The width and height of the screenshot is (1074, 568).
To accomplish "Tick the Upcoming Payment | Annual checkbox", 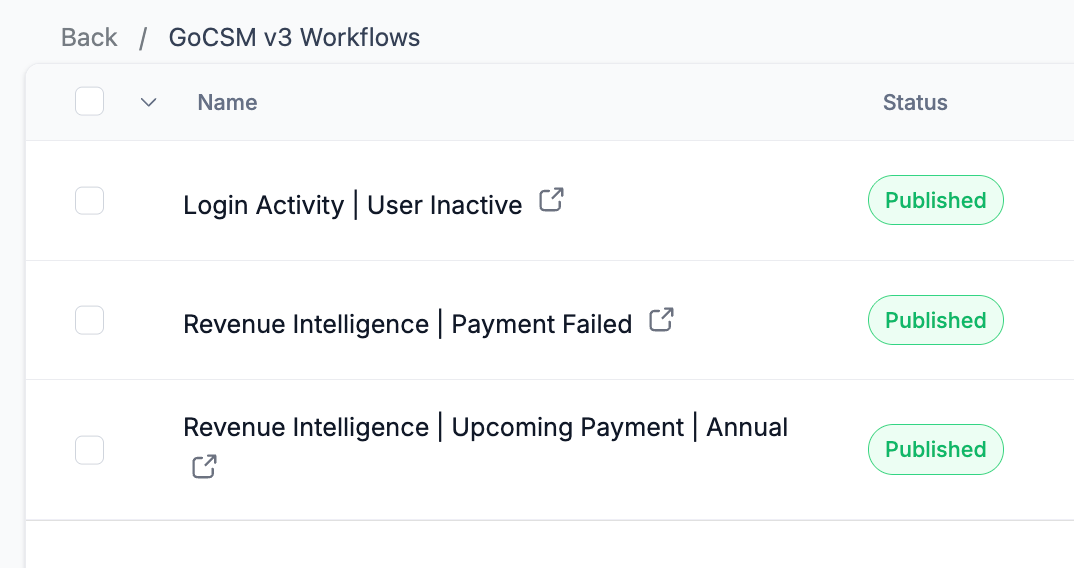I will (90, 450).
